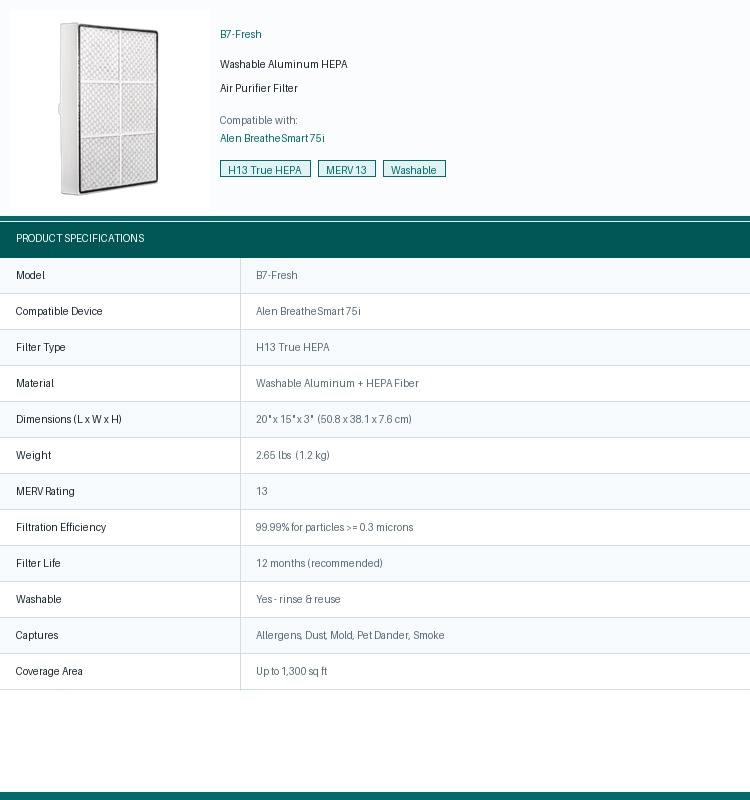The width and height of the screenshot is (750, 800).
Task: Click the '13' MERV rating value
Action: coord(262,491)
